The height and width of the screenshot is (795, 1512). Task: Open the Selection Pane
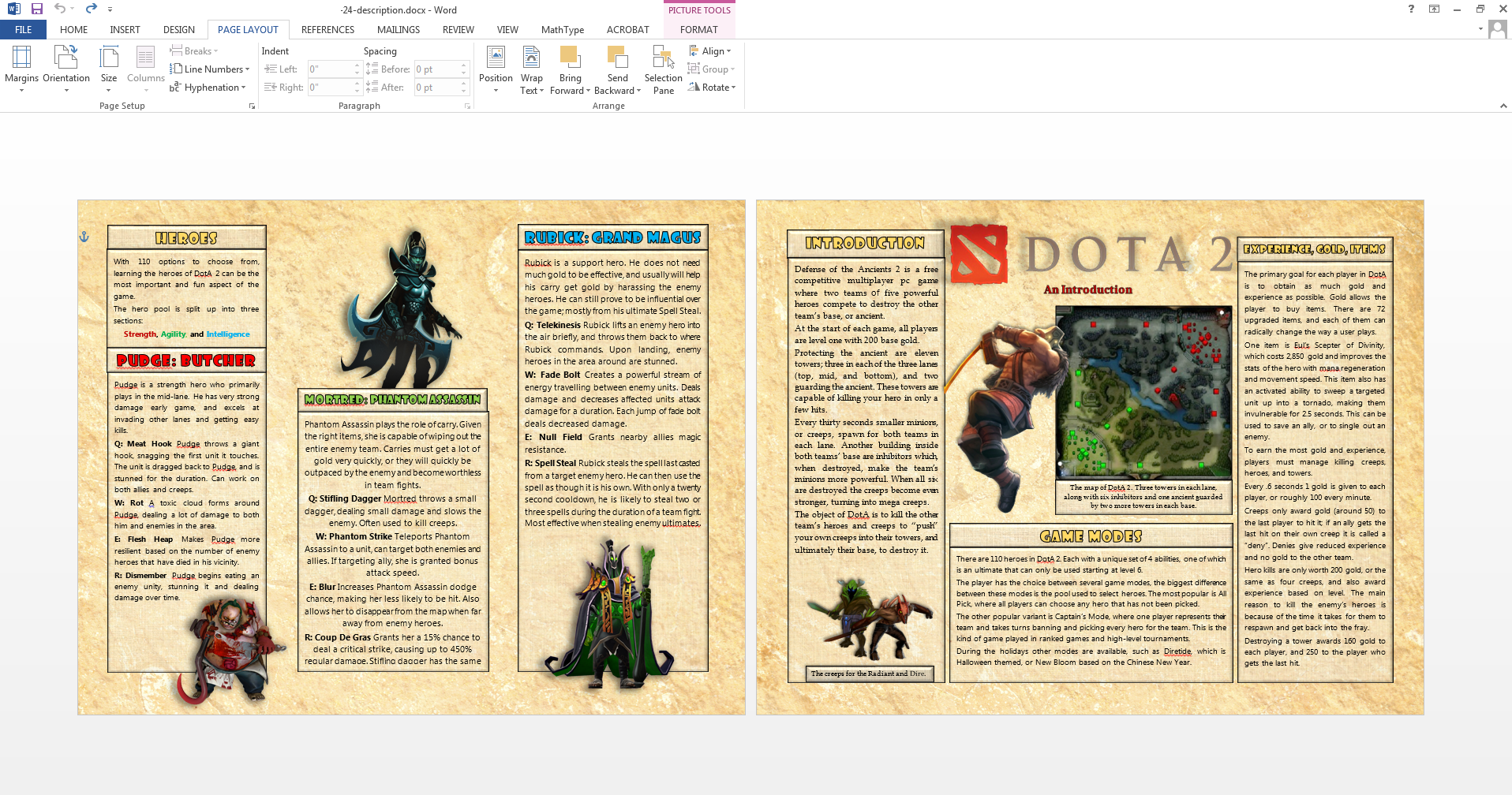[x=664, y=69]
